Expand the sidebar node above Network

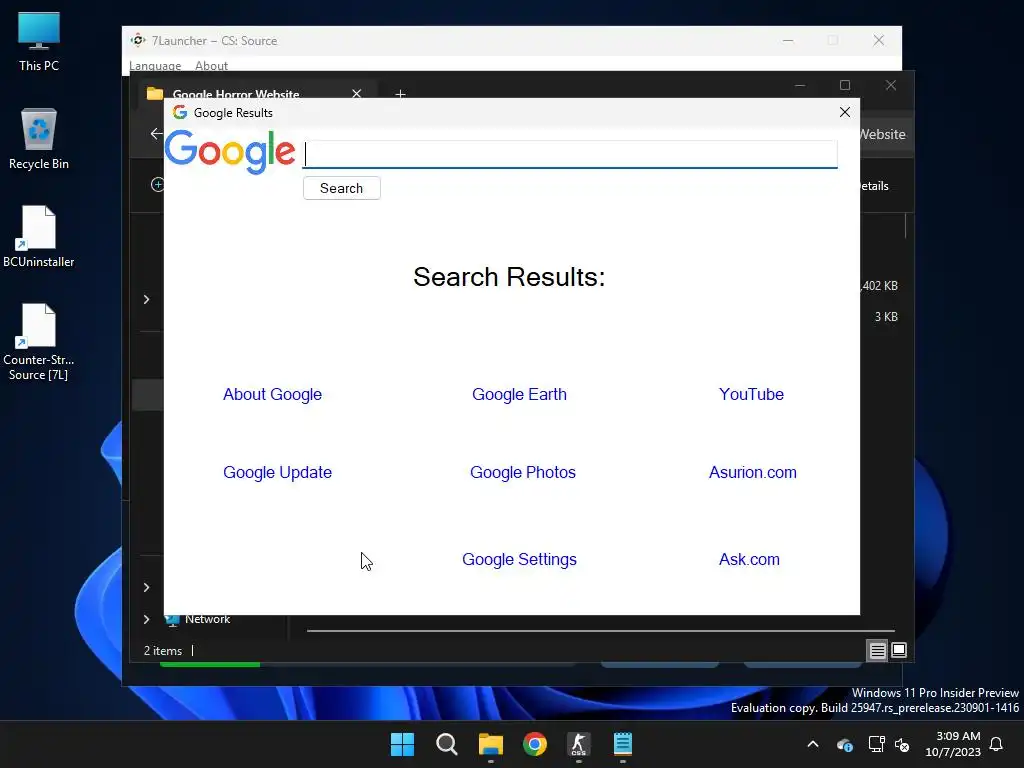[x=146, y=587]
